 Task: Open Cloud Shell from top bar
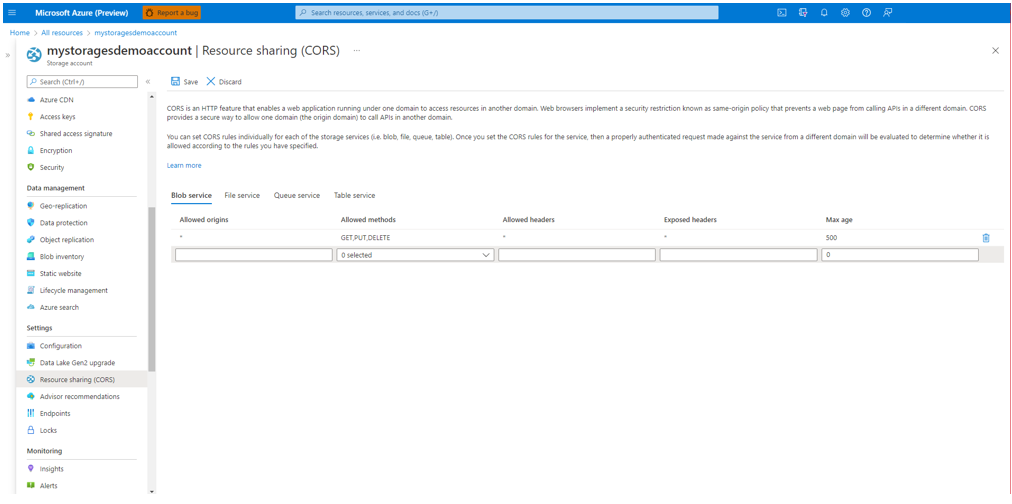coord(781,12)
